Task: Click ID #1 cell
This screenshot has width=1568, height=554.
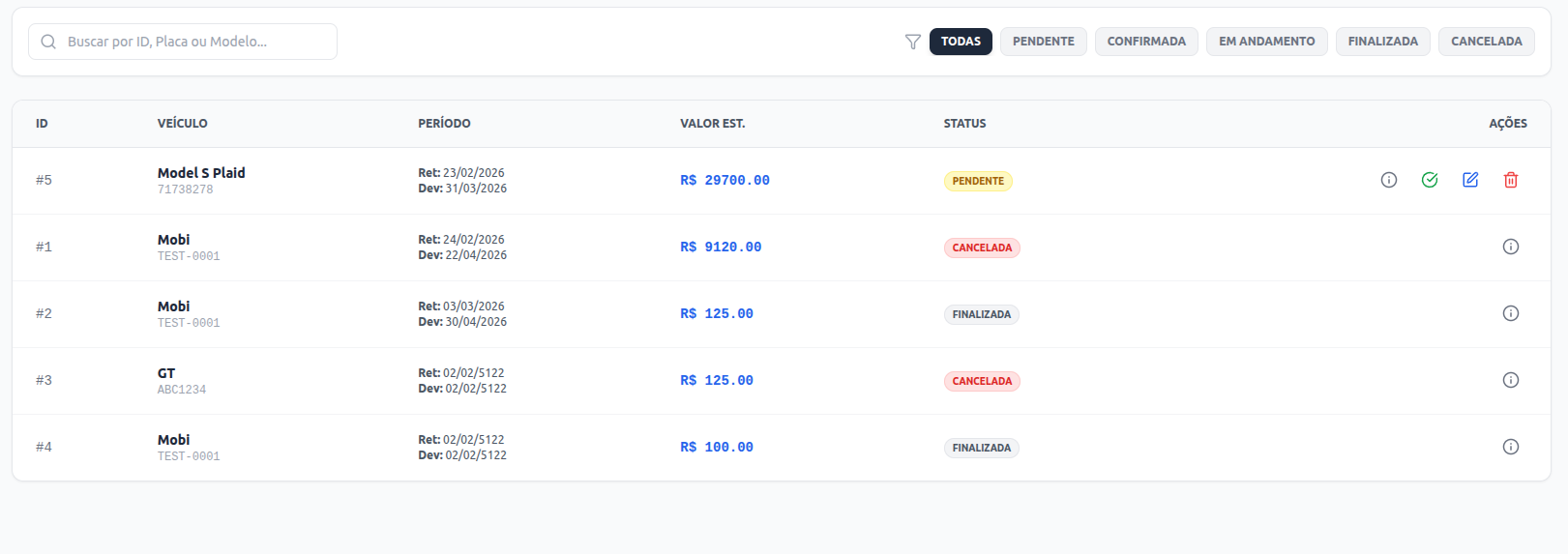Action: click(x=44, y=247)
